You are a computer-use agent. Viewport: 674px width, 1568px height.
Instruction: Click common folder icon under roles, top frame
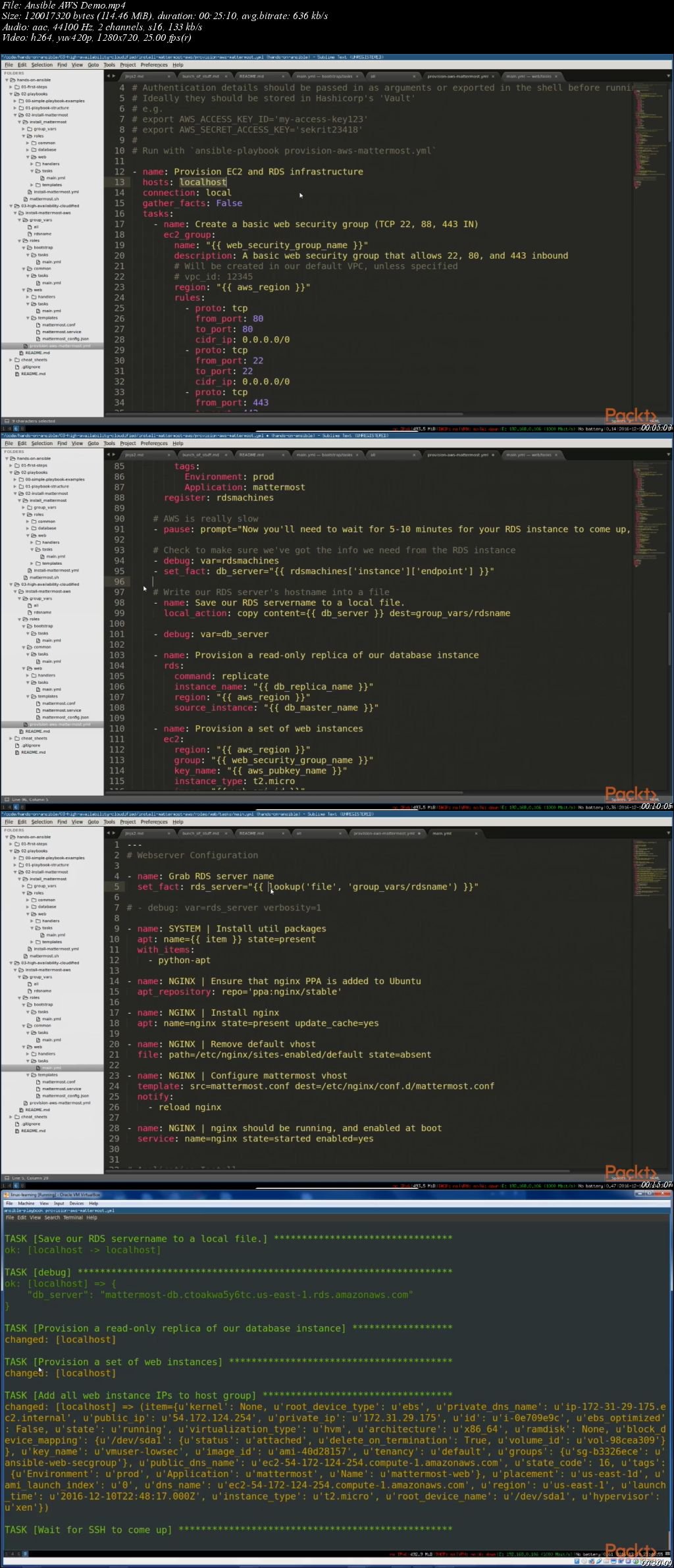coord(34,143)
